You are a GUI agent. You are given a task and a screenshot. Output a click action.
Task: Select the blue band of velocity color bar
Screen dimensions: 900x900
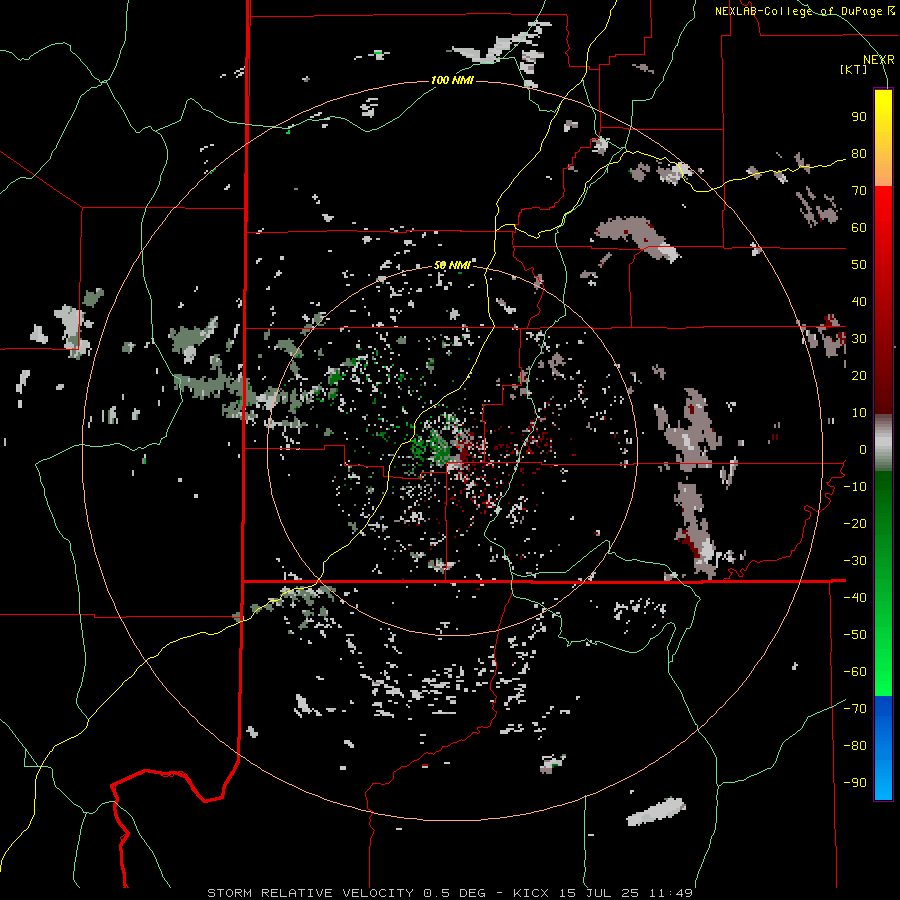click(x=883, y=747)
